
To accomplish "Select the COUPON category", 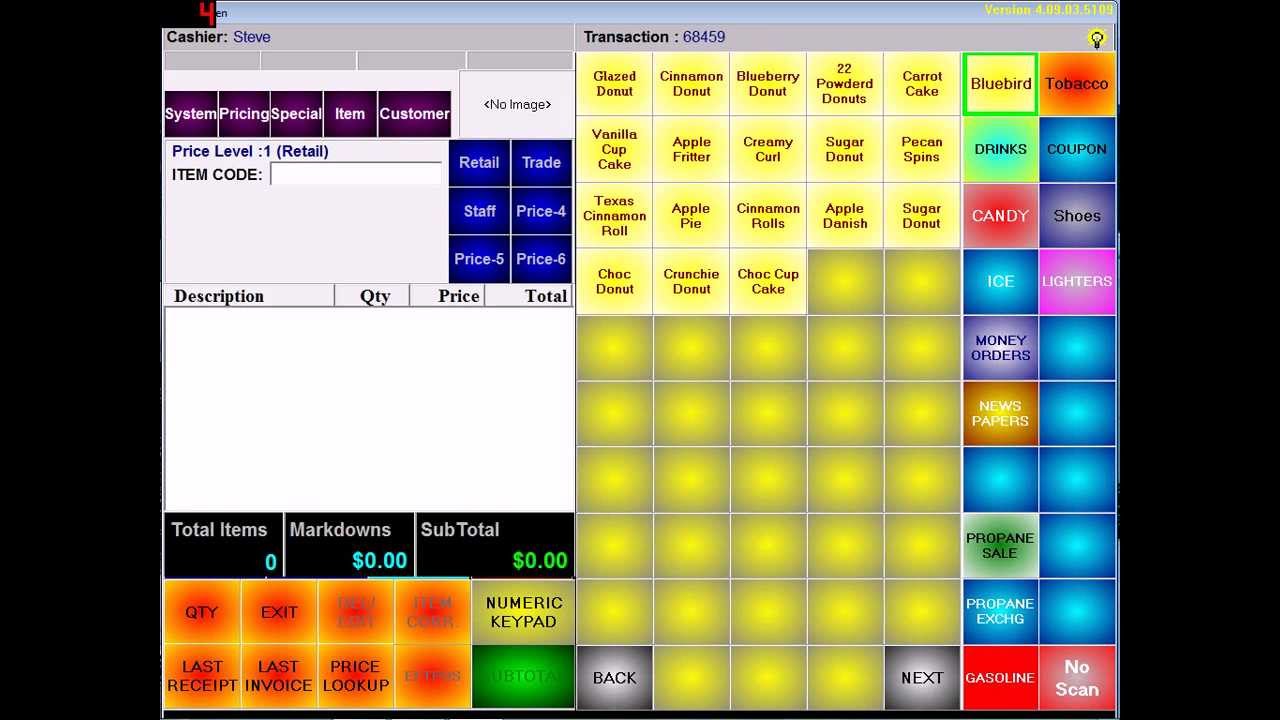I will click(1077, 149).
